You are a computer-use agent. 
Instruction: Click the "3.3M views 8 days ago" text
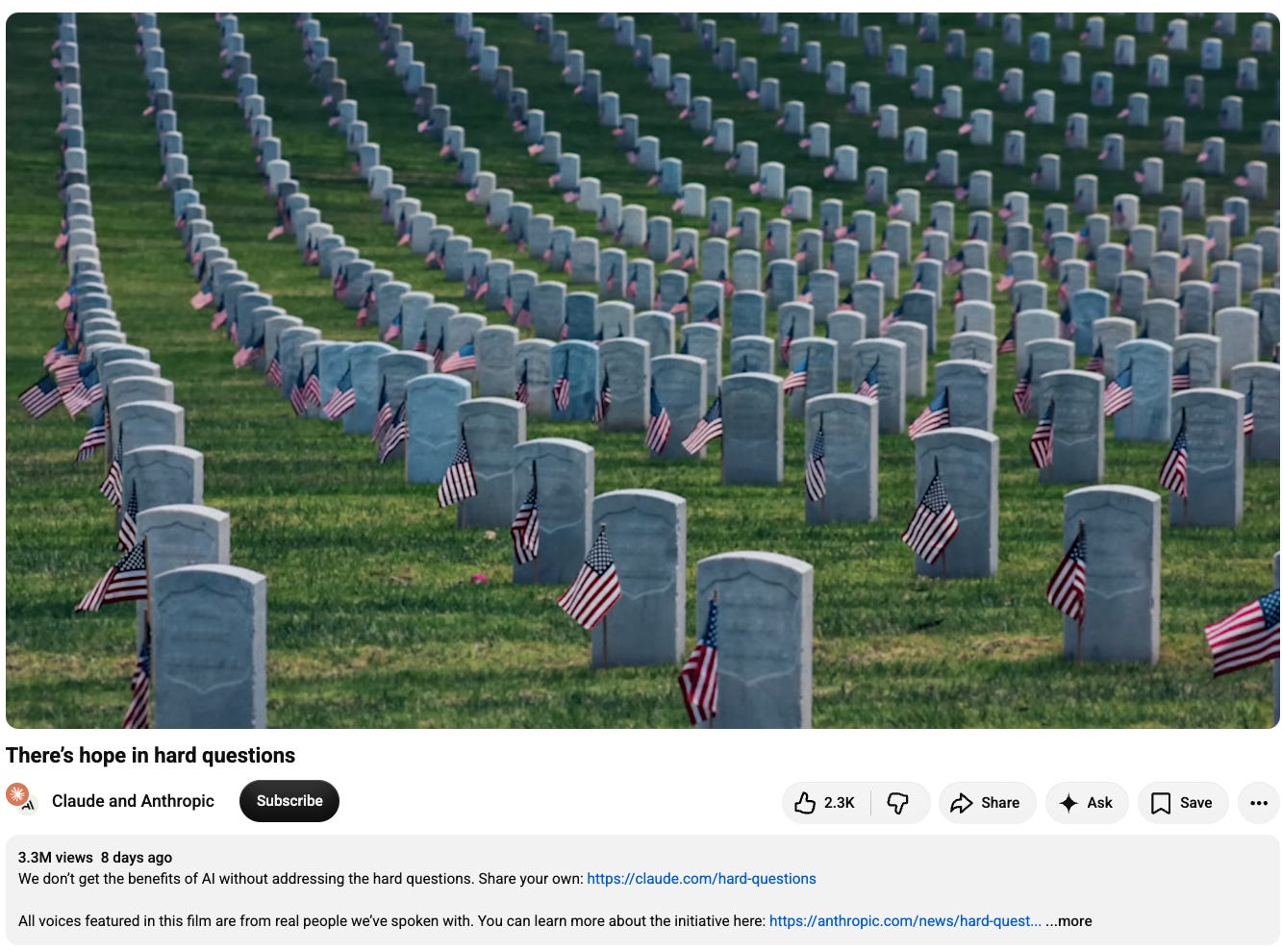point(95,858)
